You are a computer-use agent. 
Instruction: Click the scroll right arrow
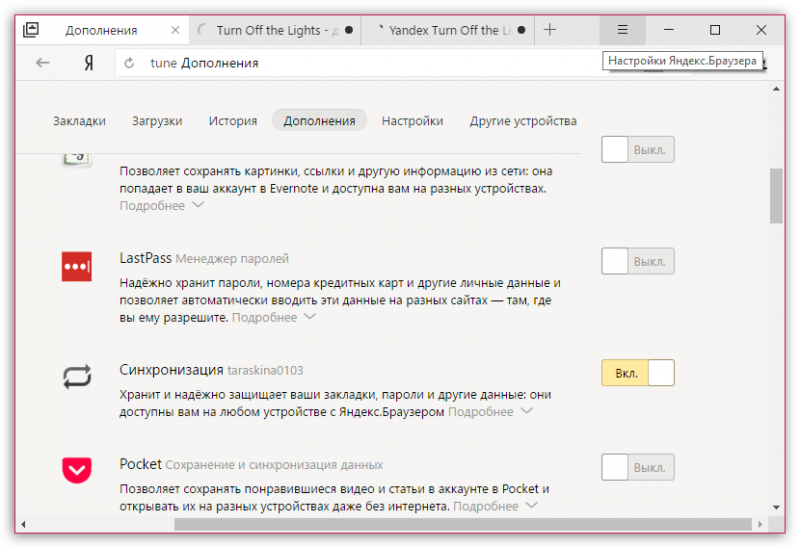click(760, 524)
